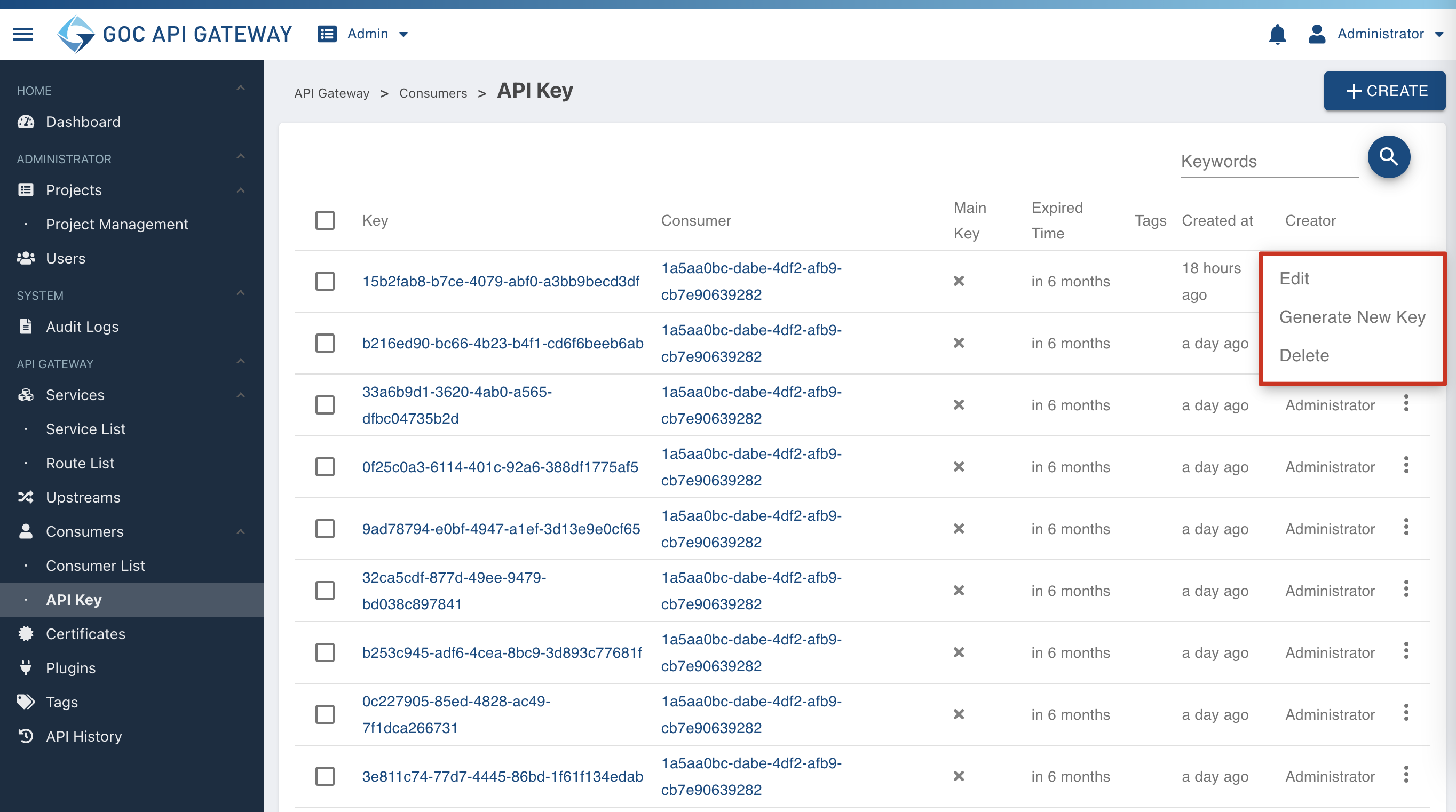Click the Administrator user avatar icon
The width and height of the screenshot is (1456, 812).
(1317, 34)
